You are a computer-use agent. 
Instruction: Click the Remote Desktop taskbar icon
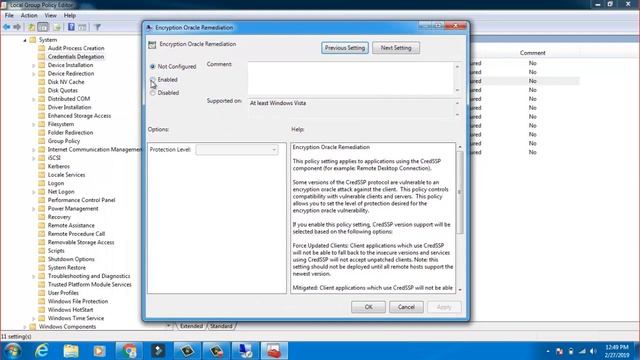point(245,351)
